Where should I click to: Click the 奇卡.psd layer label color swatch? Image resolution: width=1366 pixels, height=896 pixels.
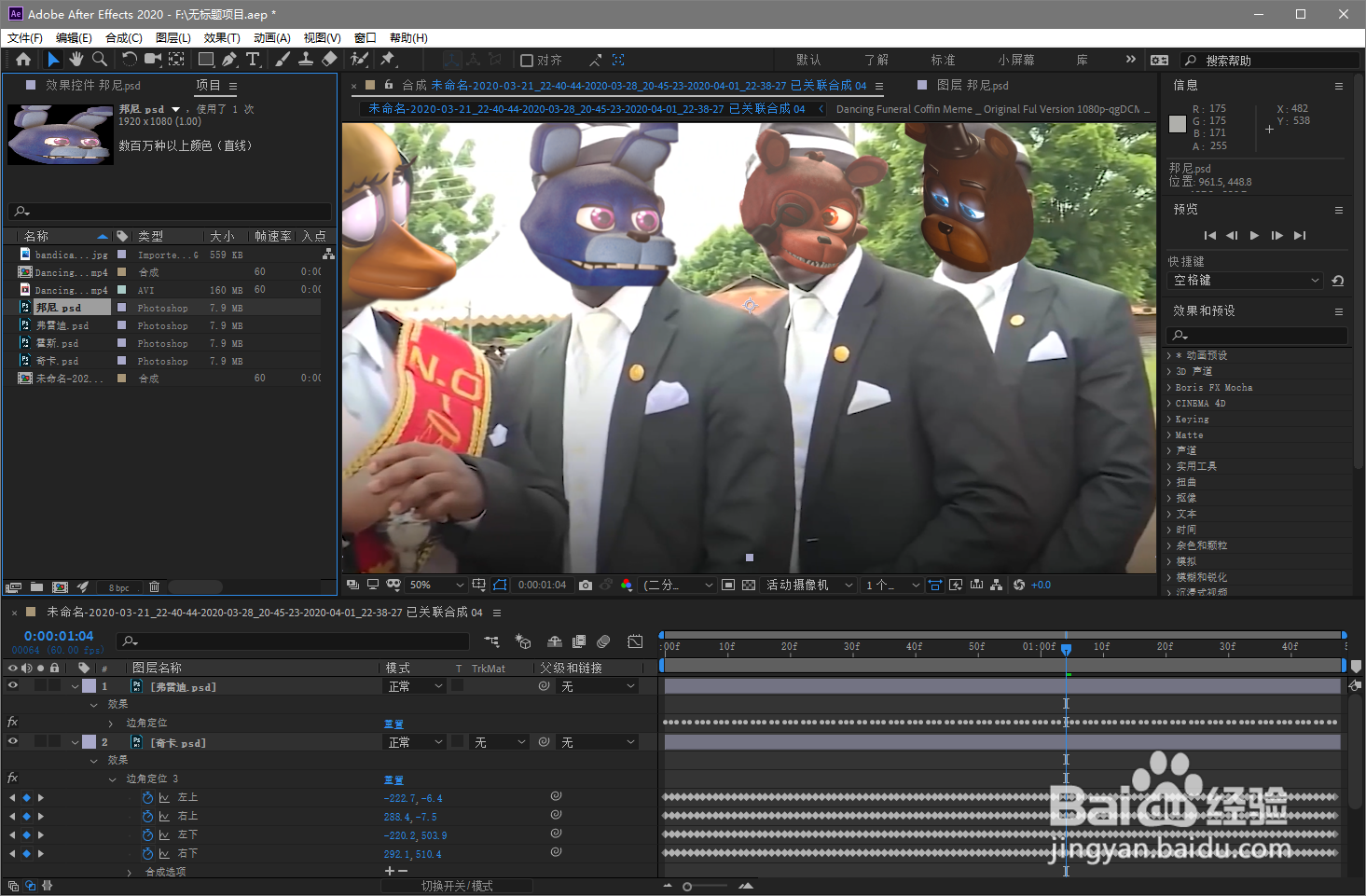pyautogui.click(x=89, y=742)
